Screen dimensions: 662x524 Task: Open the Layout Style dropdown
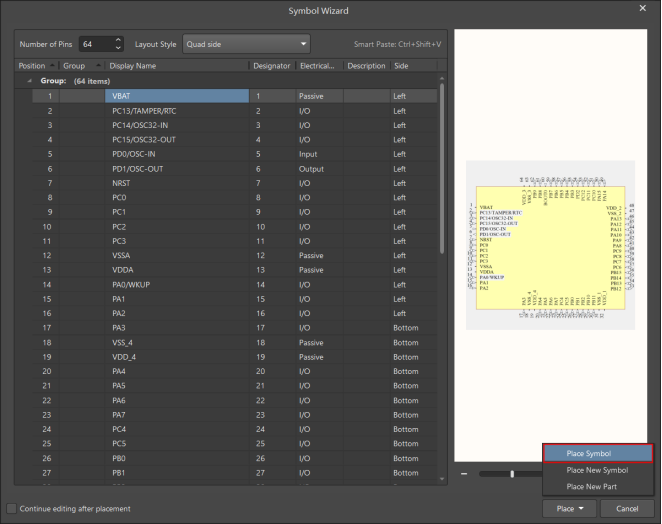coord(246,44)
